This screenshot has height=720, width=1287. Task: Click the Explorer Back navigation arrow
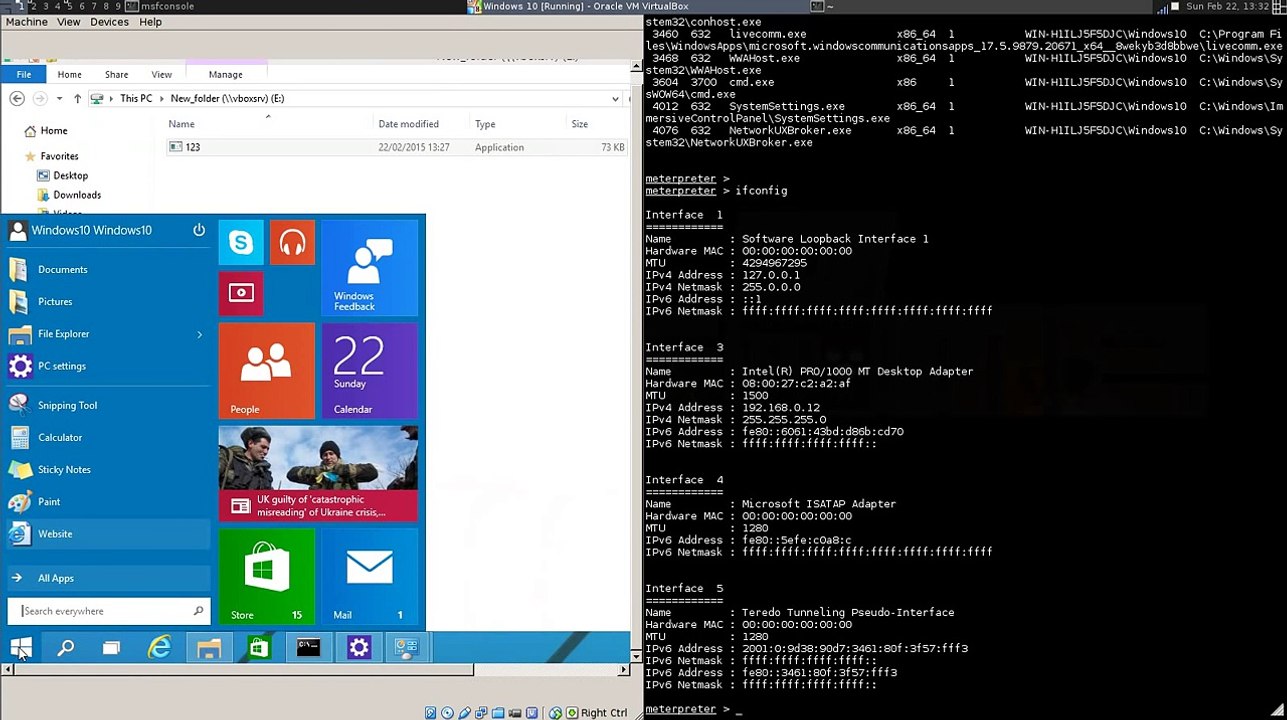pyautogui.click(x=17, y=98)
